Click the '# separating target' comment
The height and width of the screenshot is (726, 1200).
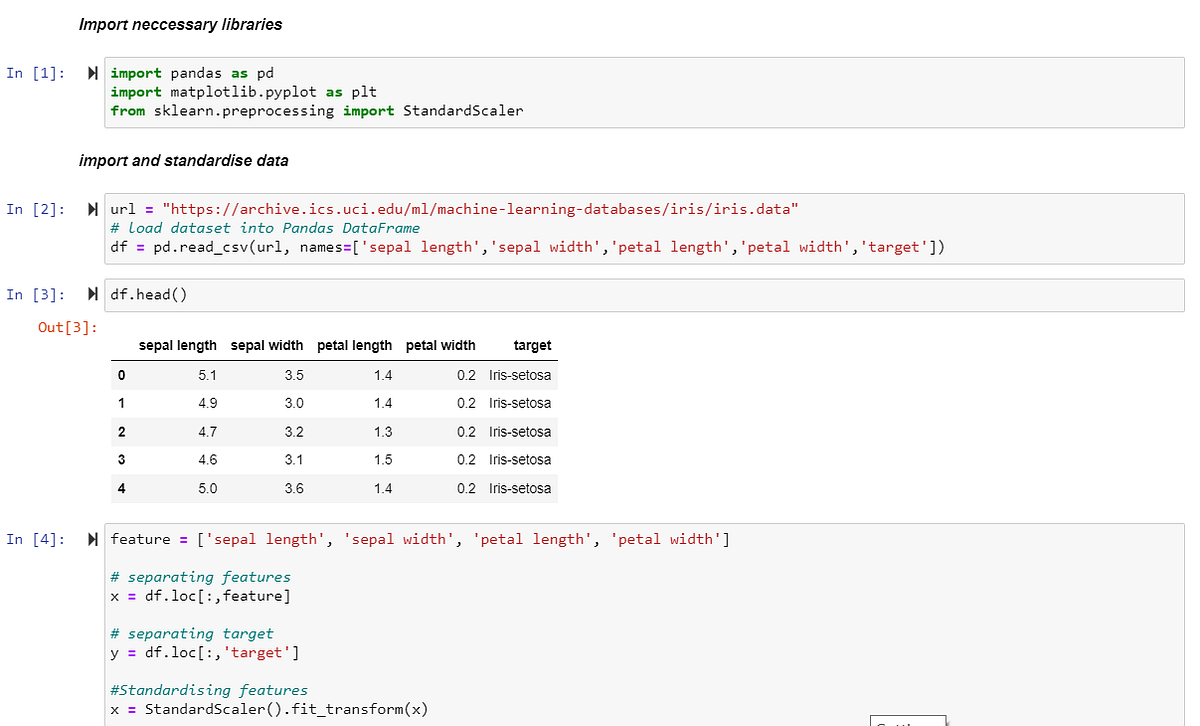click(x=192, y=634)
